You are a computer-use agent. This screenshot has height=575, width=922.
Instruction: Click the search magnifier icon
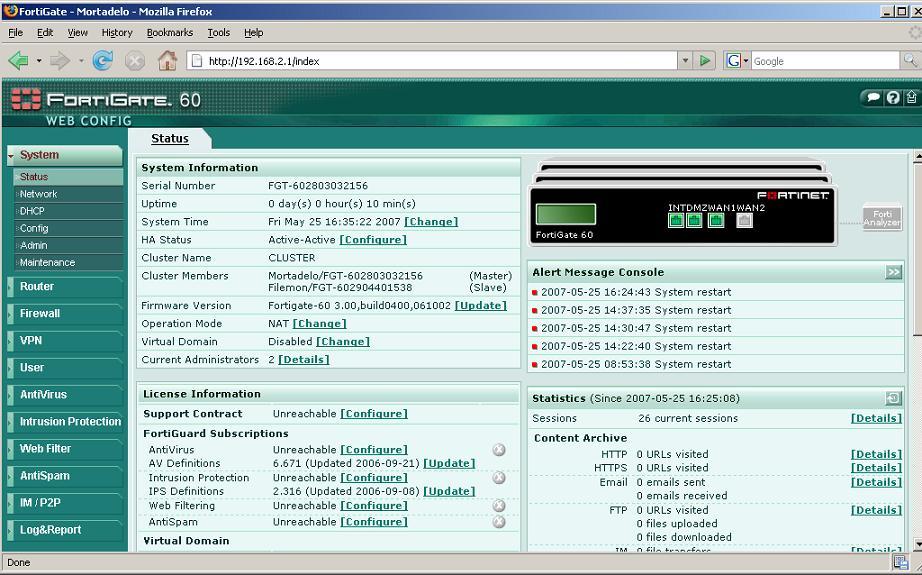(910, 60)
